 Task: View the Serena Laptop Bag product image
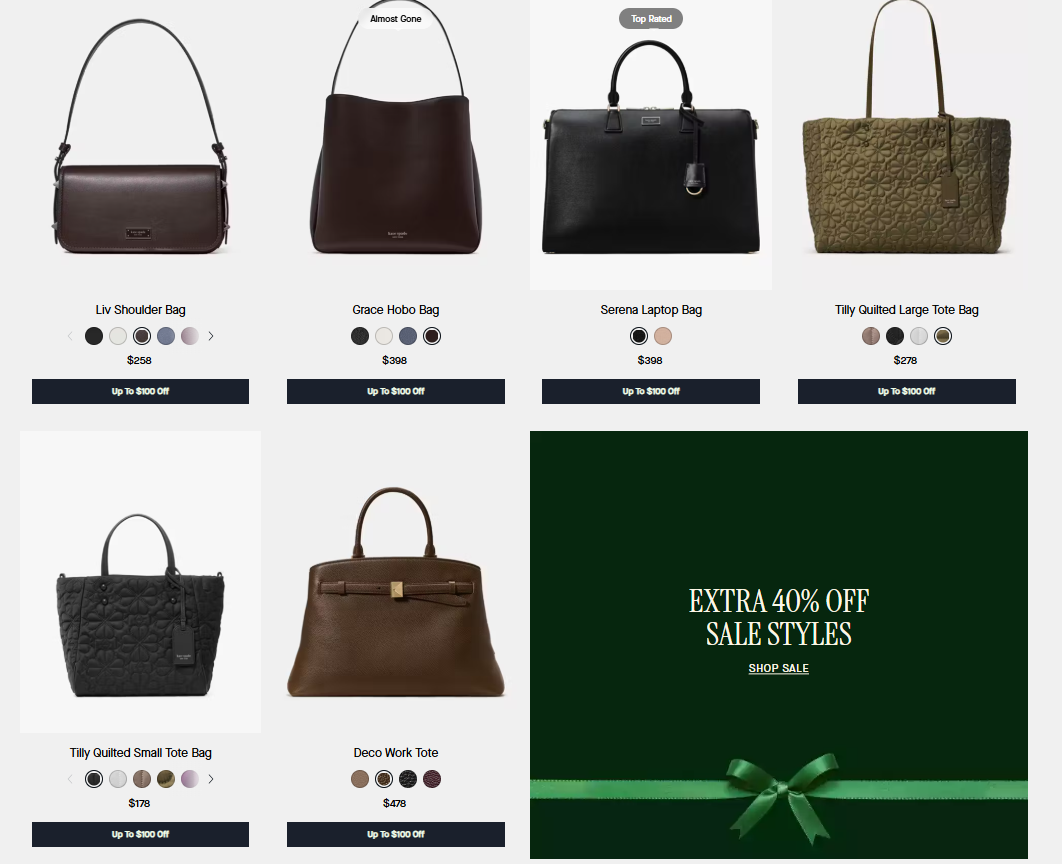point(651,145)
